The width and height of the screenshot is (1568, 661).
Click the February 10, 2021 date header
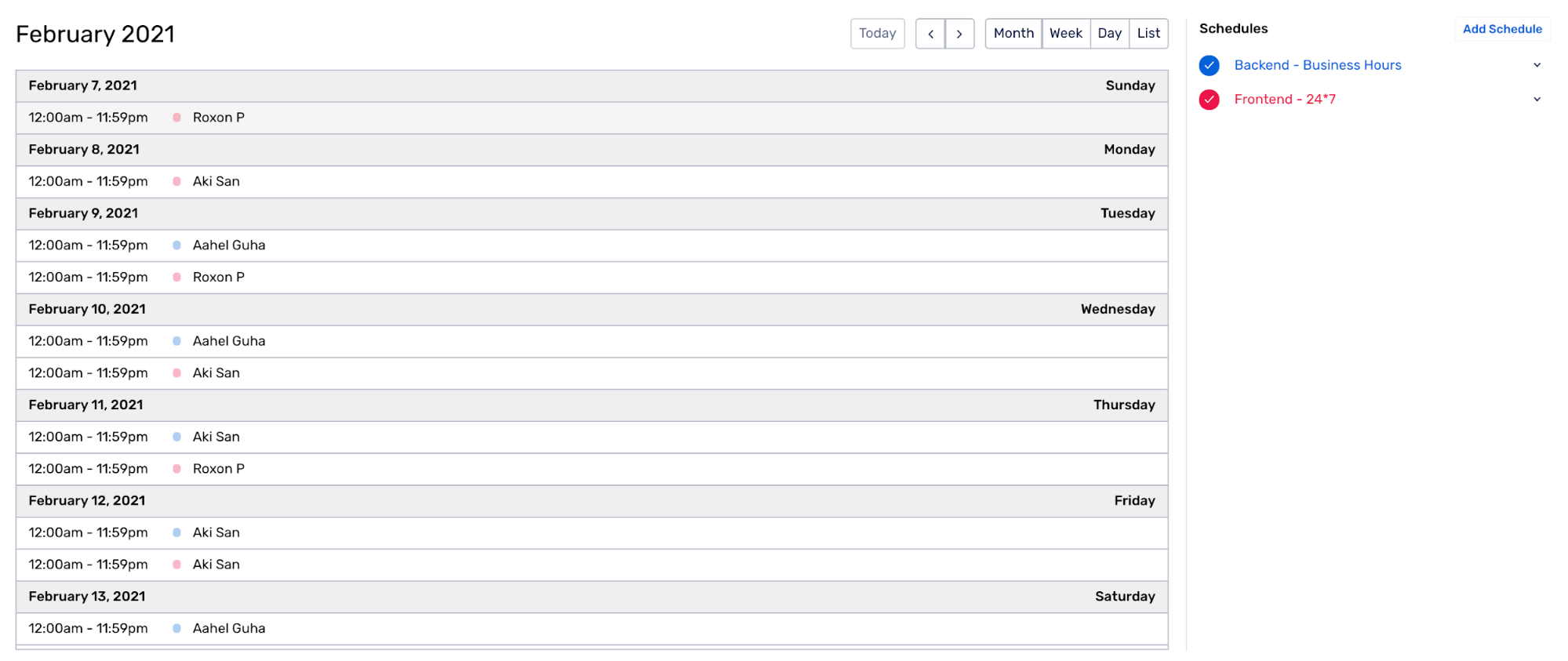[x=87, y=309]
